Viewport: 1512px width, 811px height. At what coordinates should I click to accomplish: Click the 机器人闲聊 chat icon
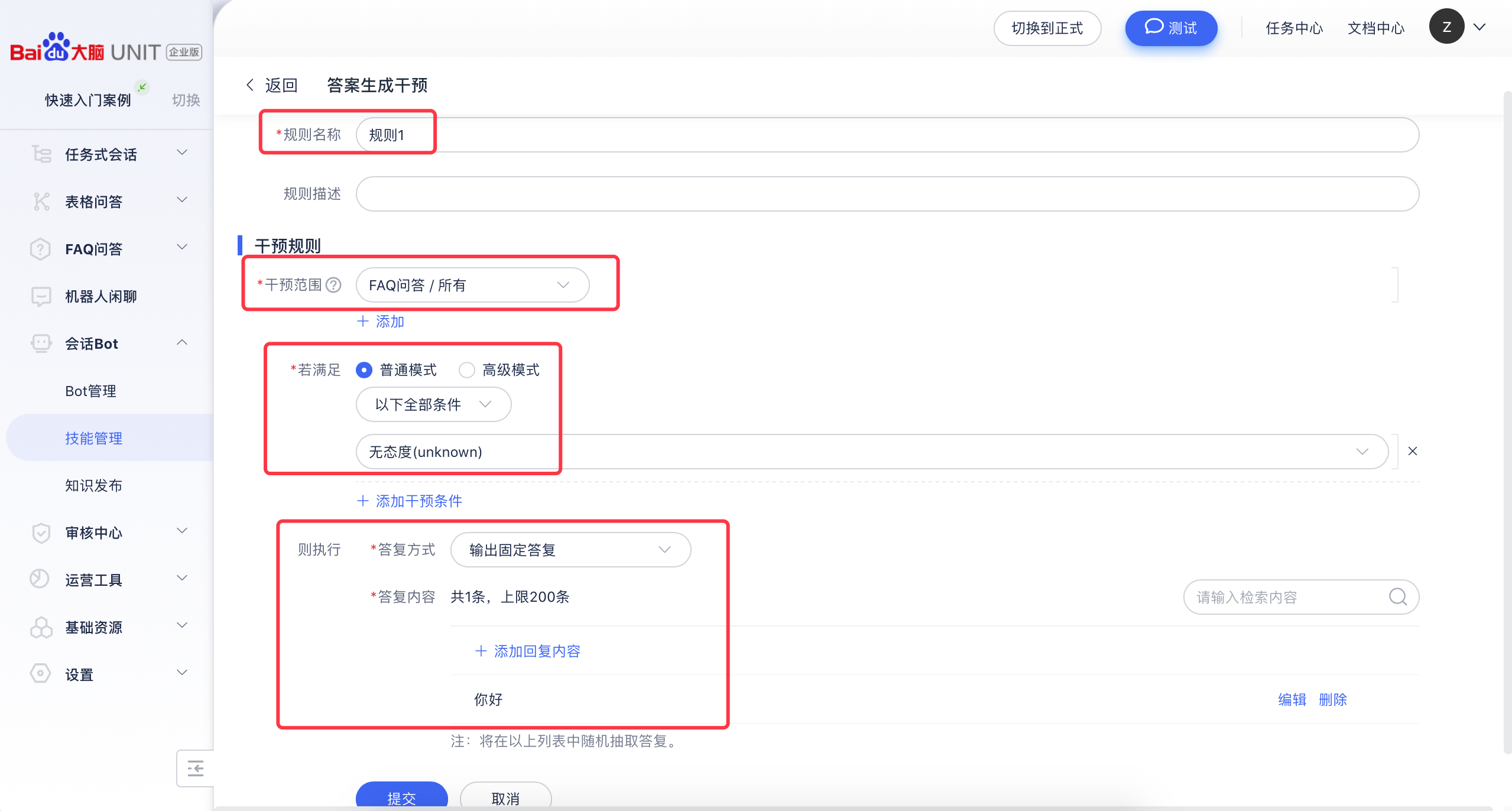[41, 296]
